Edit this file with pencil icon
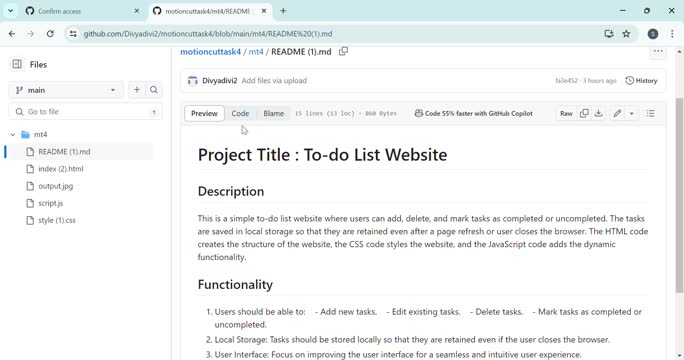The height and width of the screenshot is (360, 684). pos(617,113)
